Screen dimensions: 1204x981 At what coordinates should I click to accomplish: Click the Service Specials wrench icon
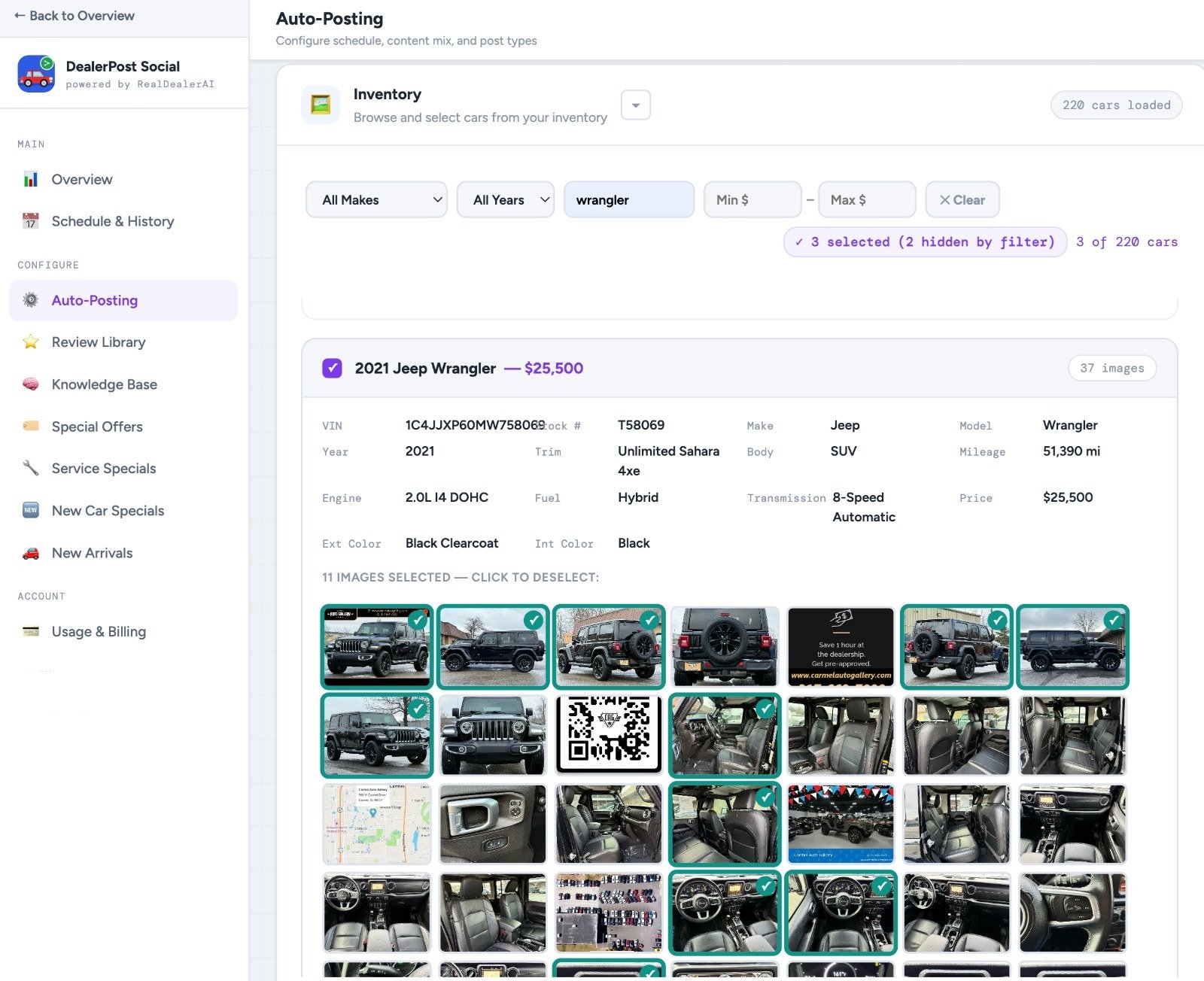coord(31,468)
